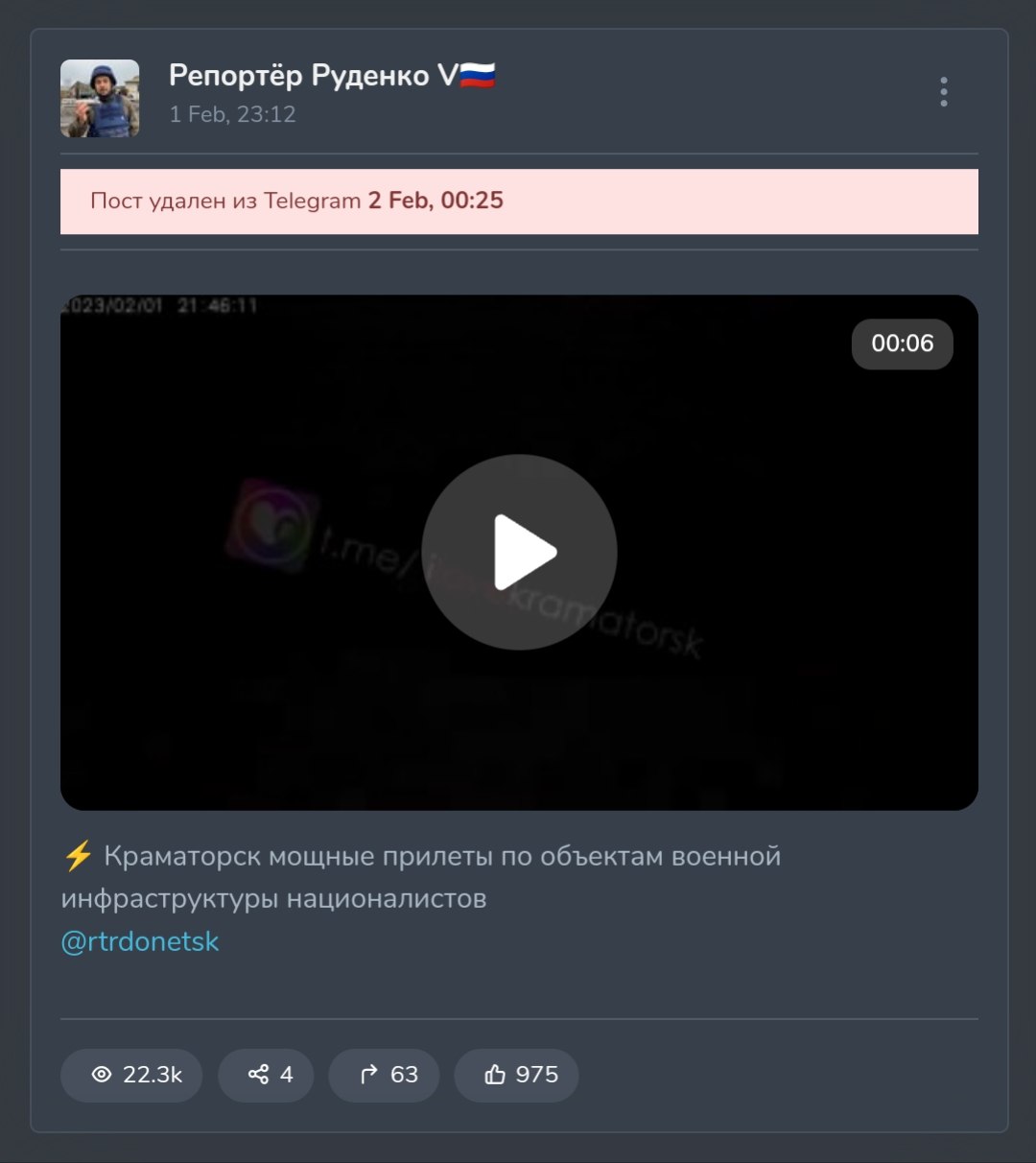Select the forwards count showing 63
1036x1163 pixels.
point(404,1075)
